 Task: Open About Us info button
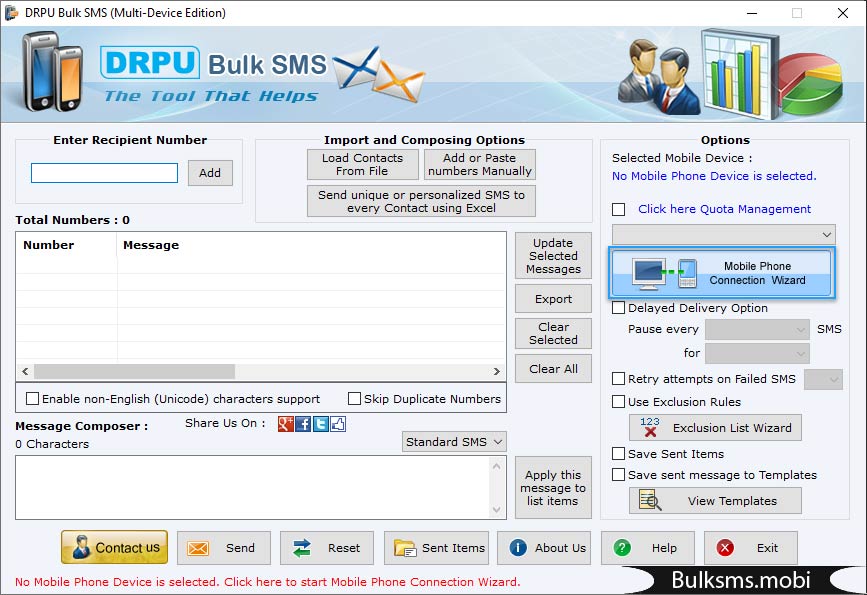click(x=544, y=548)
